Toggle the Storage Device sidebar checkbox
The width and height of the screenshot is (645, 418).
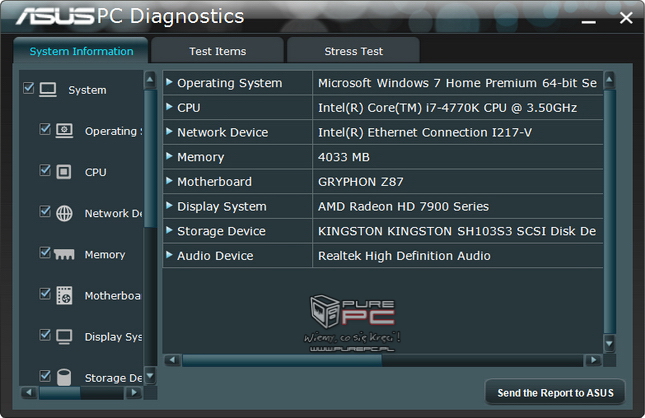tap(45, 376)
